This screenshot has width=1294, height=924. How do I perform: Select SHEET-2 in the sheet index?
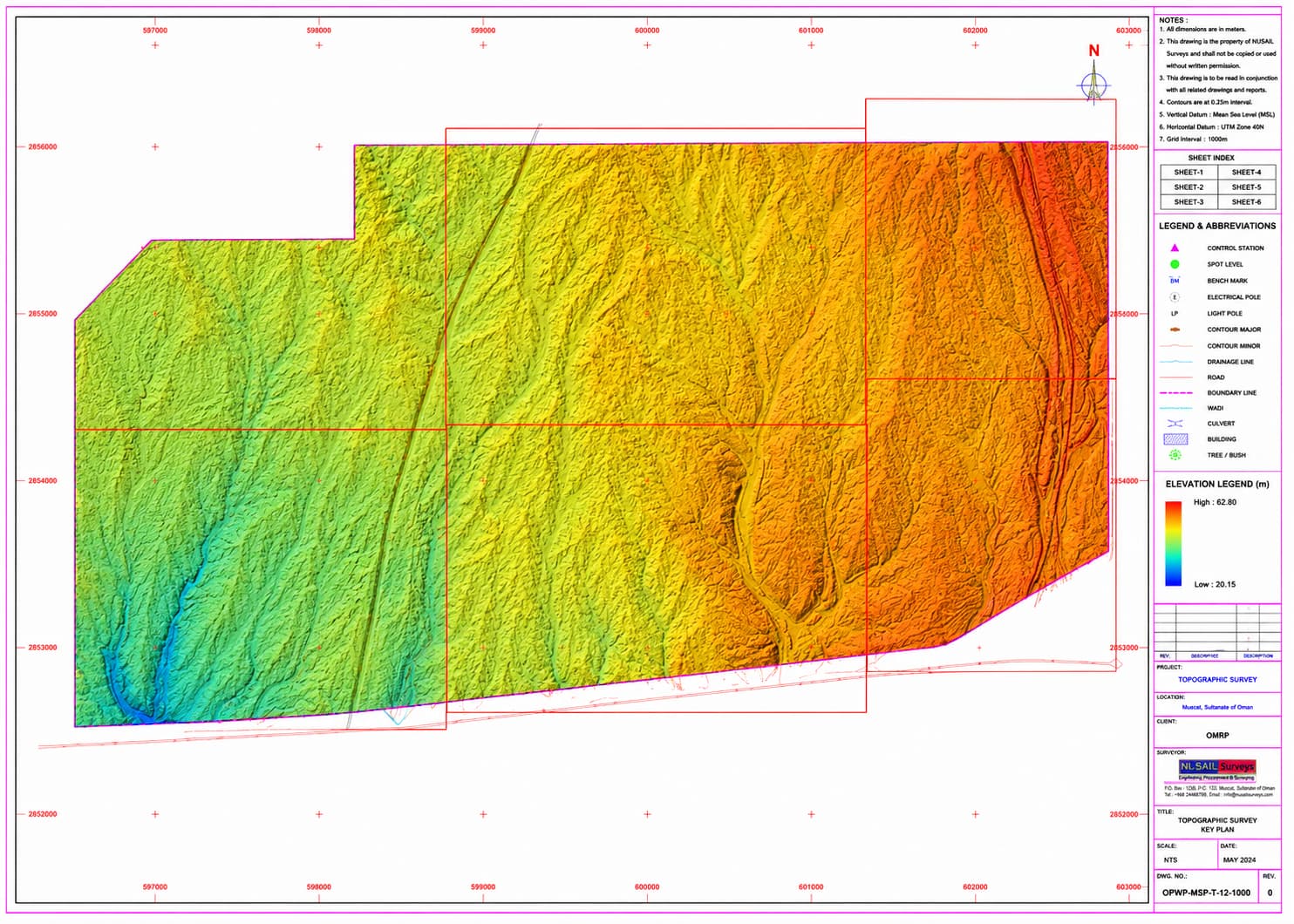[x=1188, y=187]
